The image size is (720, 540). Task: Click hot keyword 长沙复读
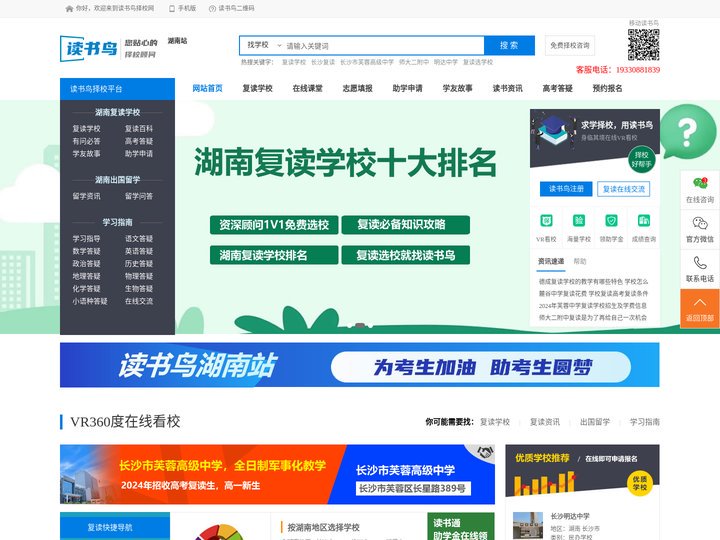tap(323, 62)
